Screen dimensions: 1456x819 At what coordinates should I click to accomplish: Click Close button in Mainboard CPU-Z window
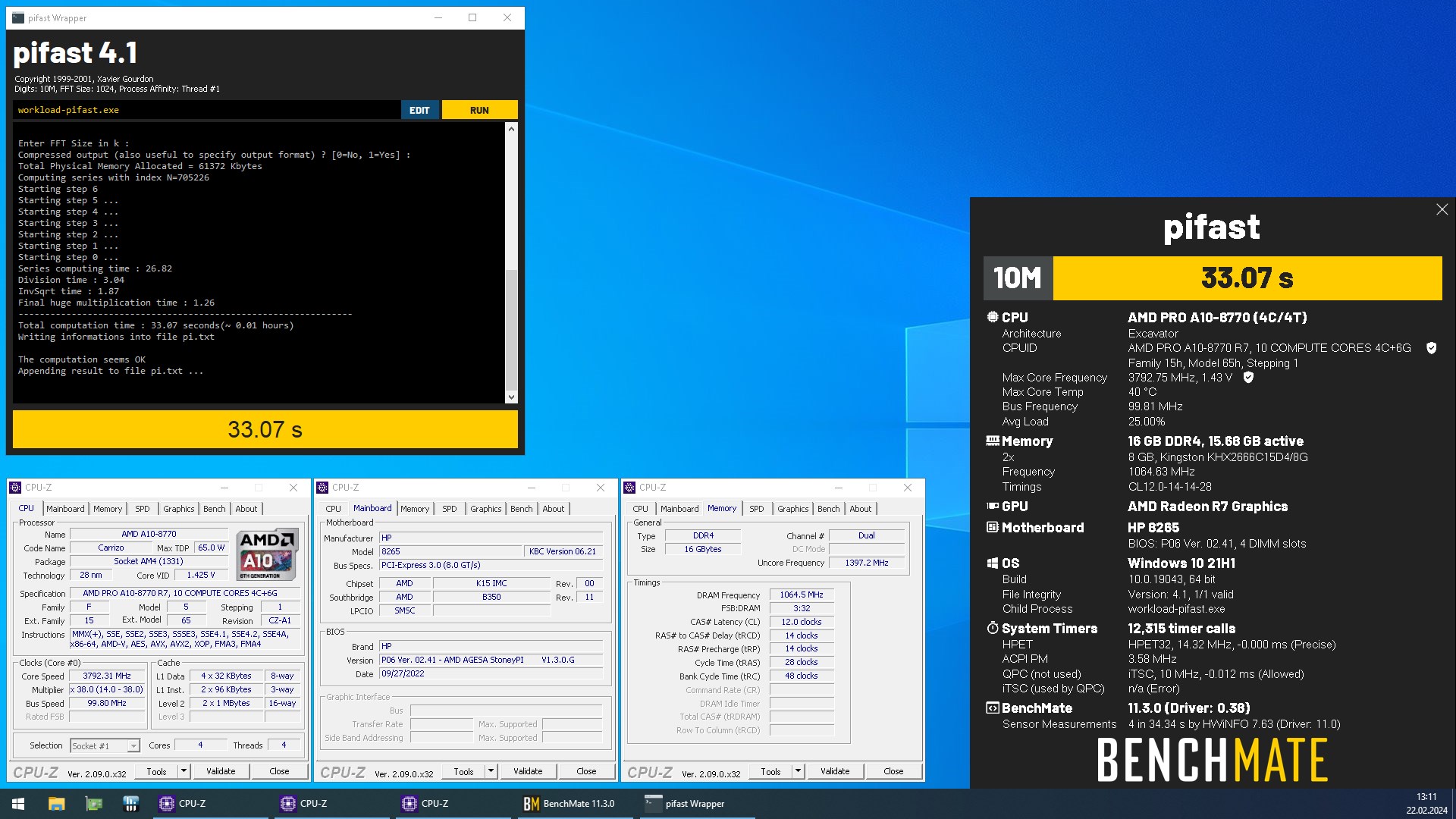(x=586, y=771)
